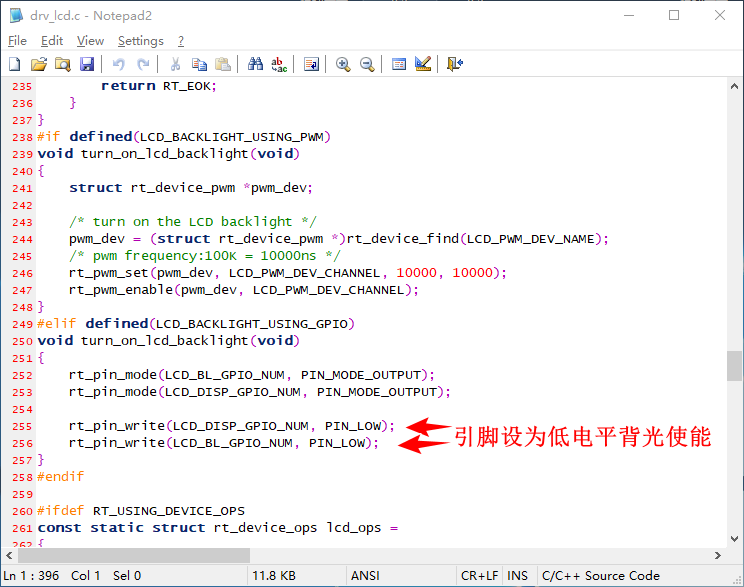Viewport: 744px width, 587px height.
Task: Open the View menu
Action: (x=90, y=41)
